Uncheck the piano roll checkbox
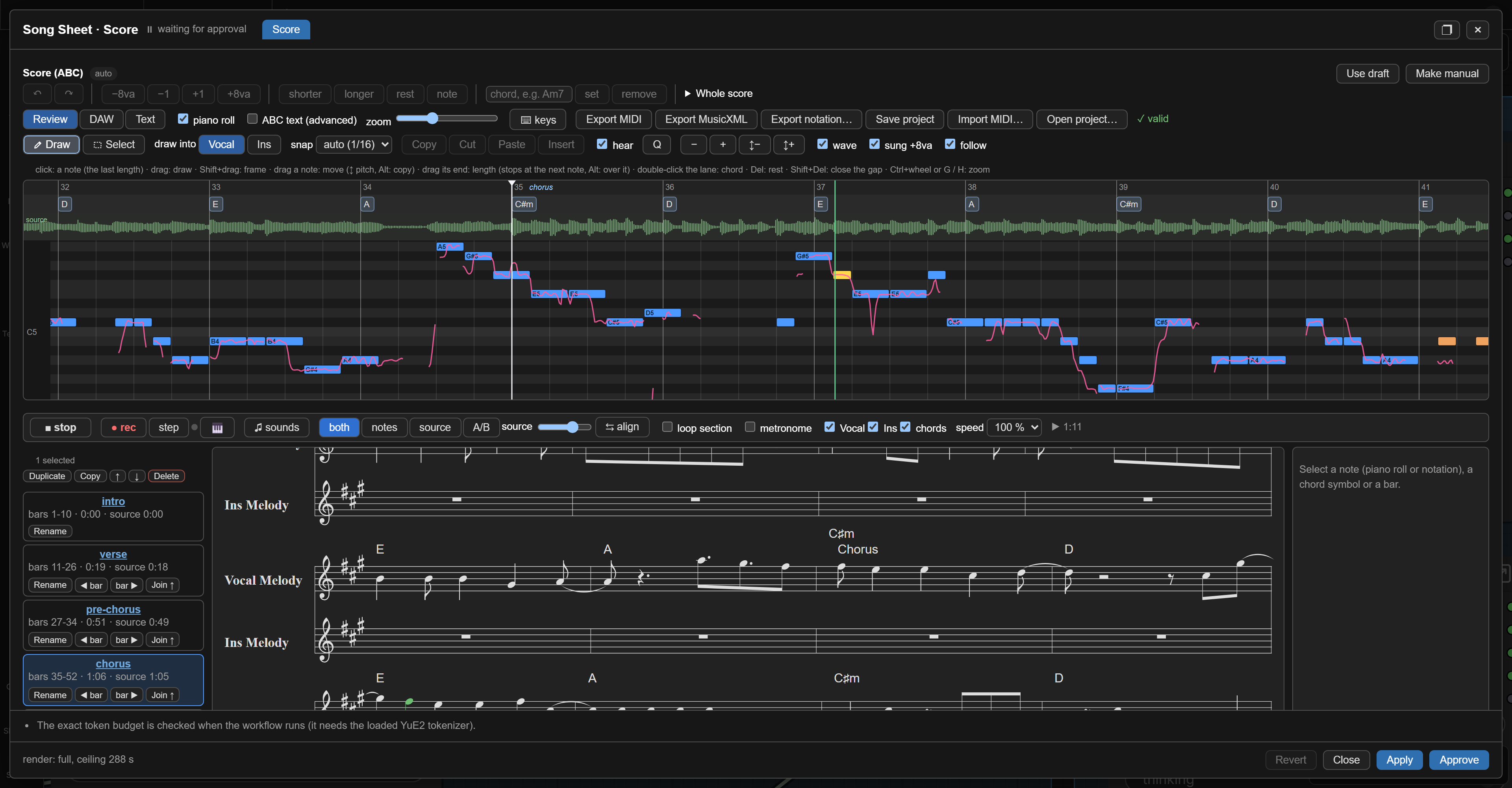The image size is (1512, 788). [x=183, y=119]
